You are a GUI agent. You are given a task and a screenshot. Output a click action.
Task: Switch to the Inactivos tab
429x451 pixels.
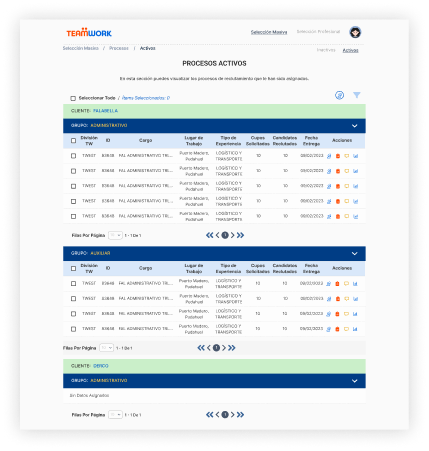(326, 50)
